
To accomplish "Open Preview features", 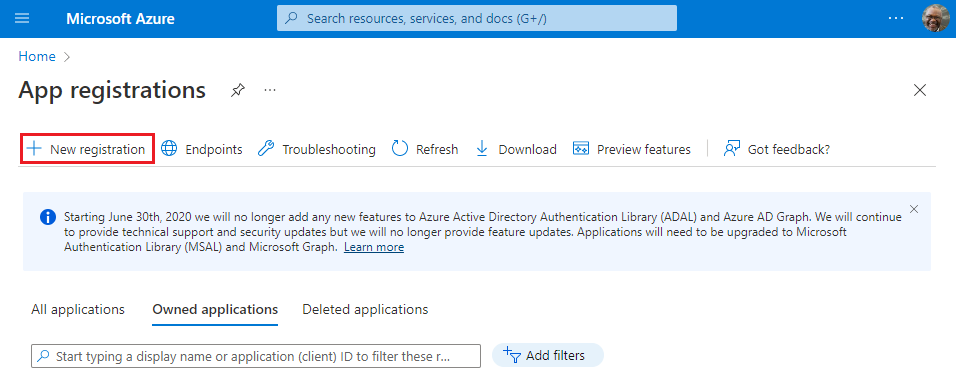I will pos(632,149).
